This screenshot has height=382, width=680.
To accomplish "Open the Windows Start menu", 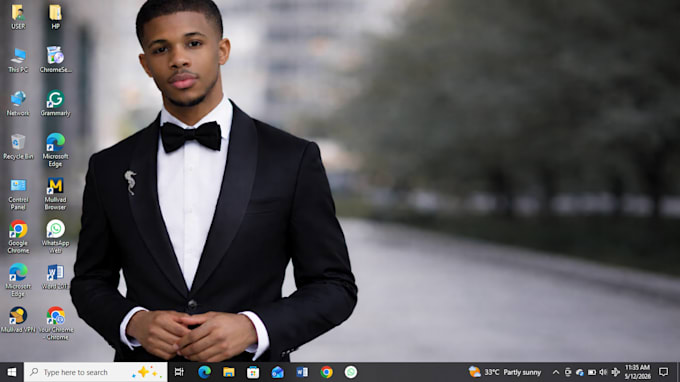I will coord(12,372).
